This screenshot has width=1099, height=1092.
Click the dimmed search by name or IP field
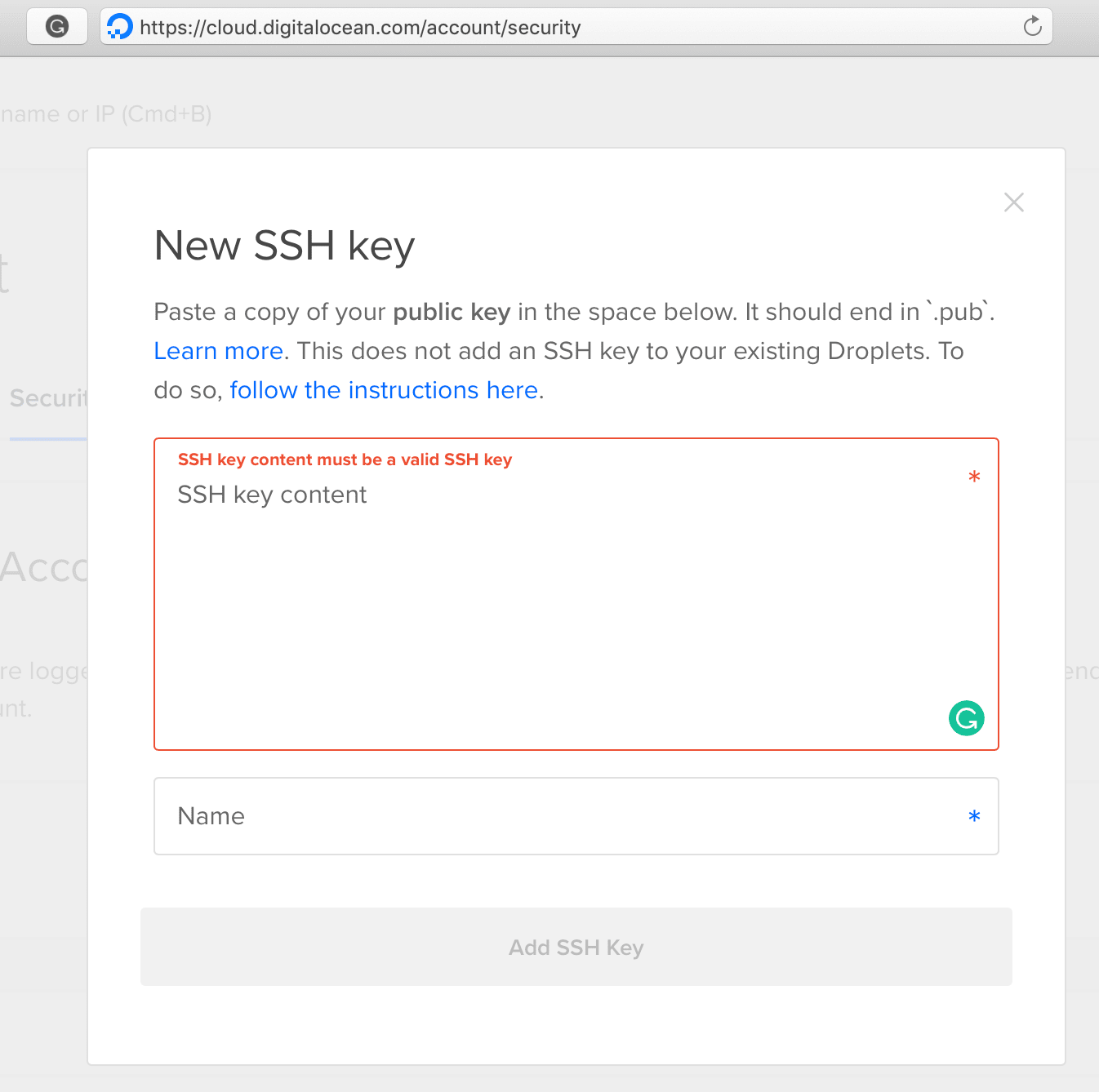point(106,114)
